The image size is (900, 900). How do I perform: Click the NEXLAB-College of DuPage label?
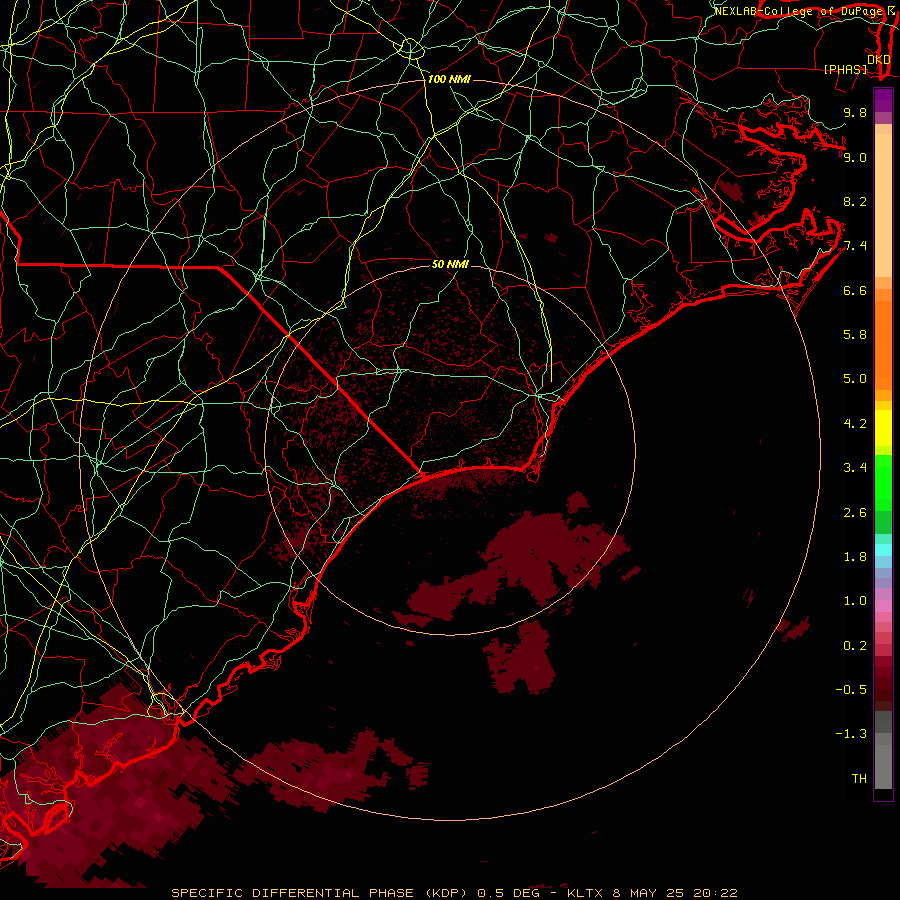point(799,11)
